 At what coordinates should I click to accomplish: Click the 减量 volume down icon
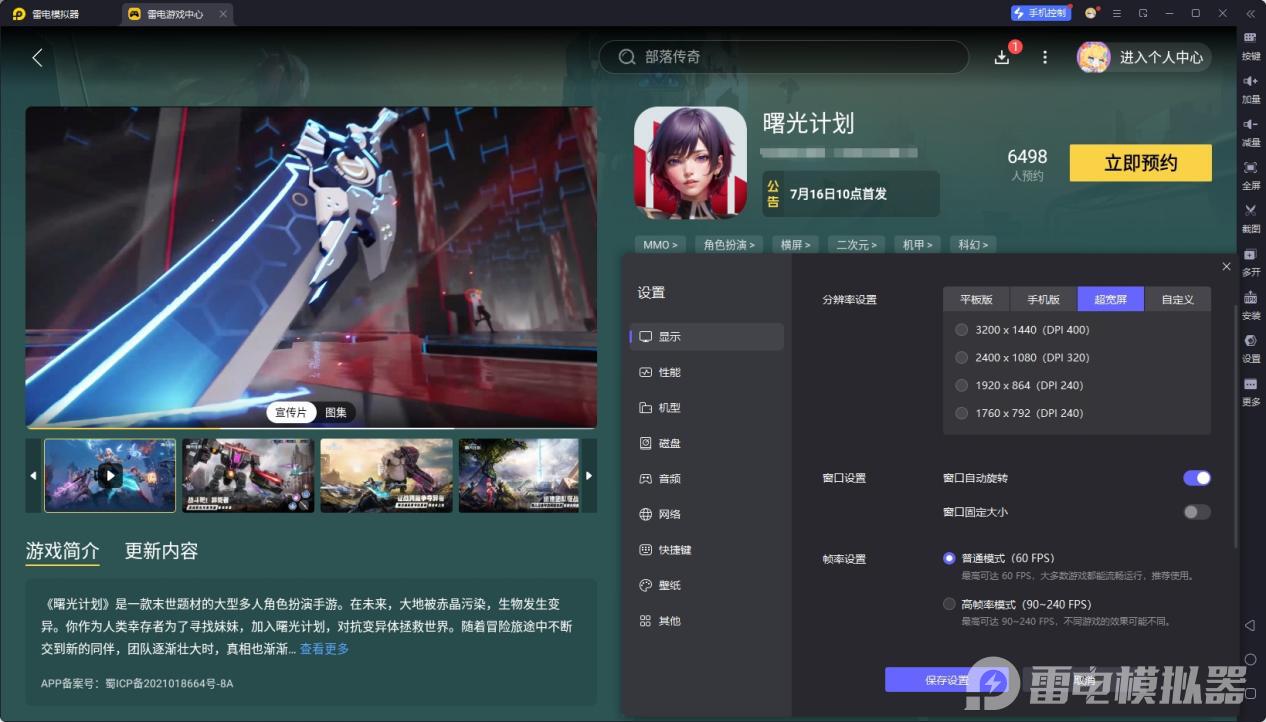[1250, 131]
